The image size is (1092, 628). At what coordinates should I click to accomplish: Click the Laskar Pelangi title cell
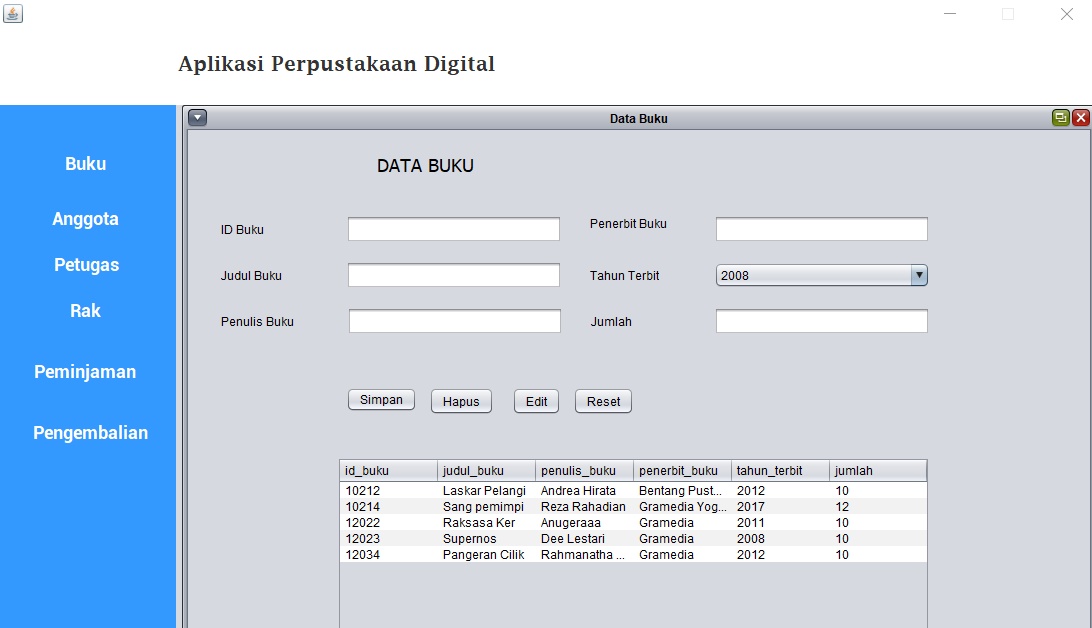pos(486,490)
